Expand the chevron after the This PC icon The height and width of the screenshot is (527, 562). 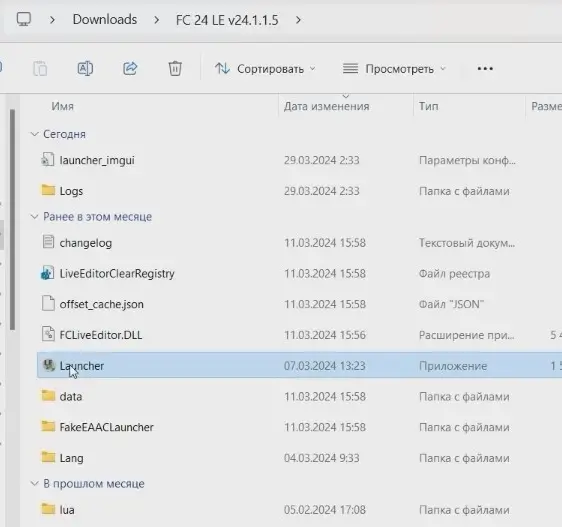tap(52, 20)
